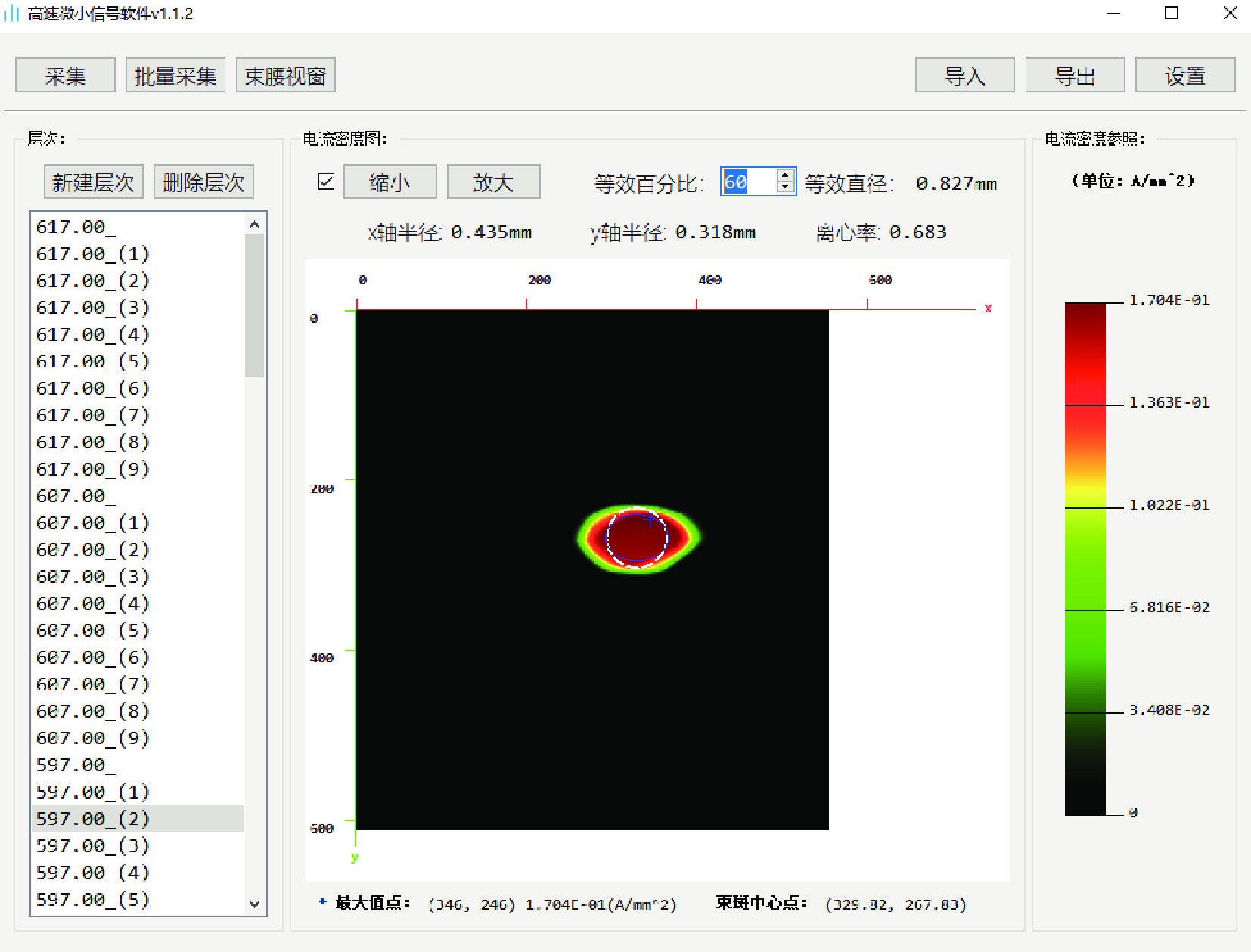Open the 束腰视窗 window

point(286,75)
